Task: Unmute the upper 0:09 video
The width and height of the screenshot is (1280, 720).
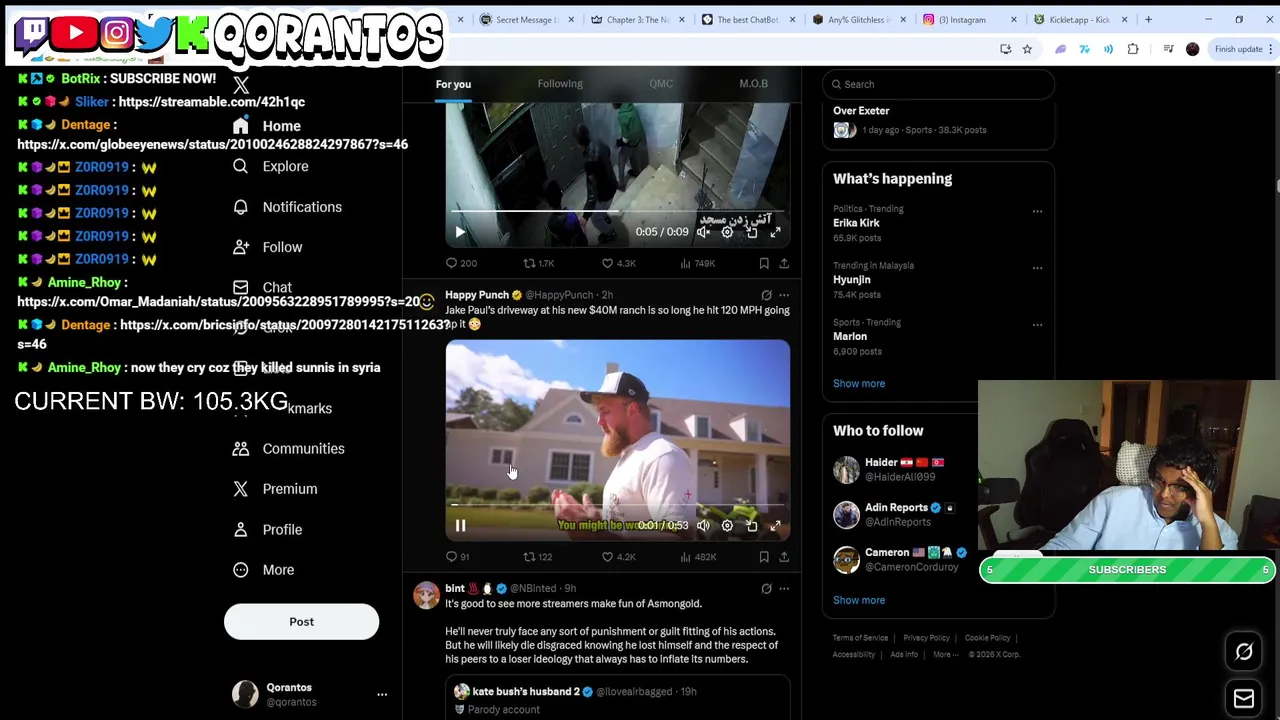Action: coord(703,232)
